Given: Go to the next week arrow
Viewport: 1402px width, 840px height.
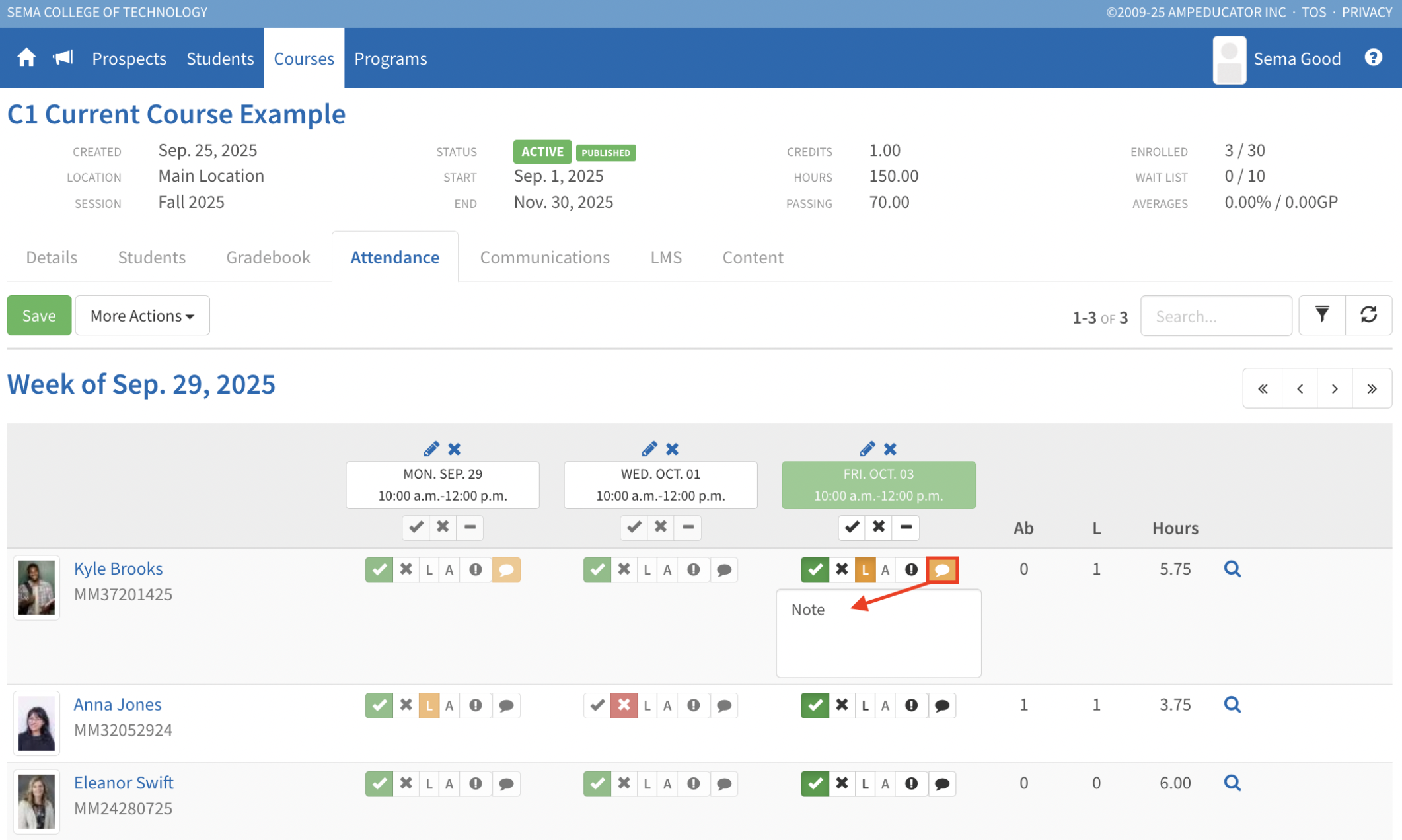Looking at the screenshot, I should click(1334, 388).
